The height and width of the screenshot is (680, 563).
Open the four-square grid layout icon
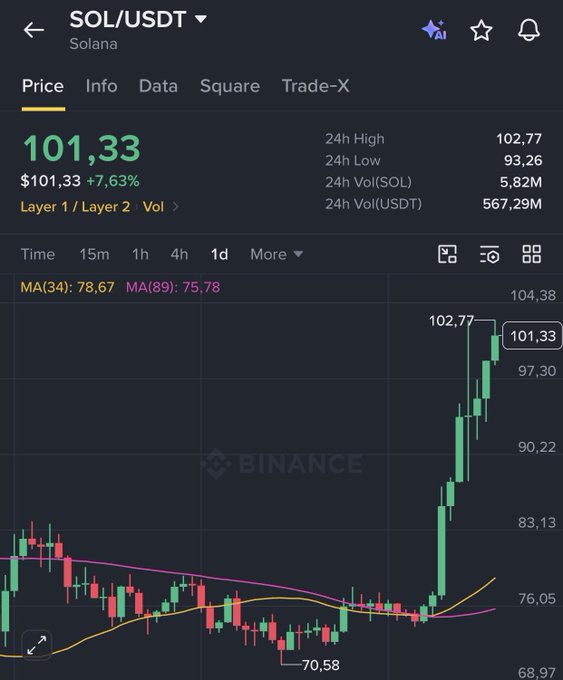[531, 254]
